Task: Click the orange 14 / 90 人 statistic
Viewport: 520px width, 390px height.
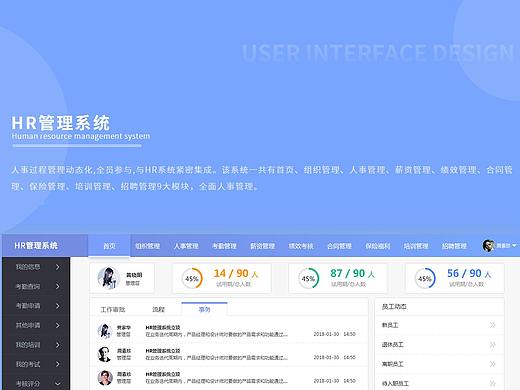Action: [x=236, y=274]
